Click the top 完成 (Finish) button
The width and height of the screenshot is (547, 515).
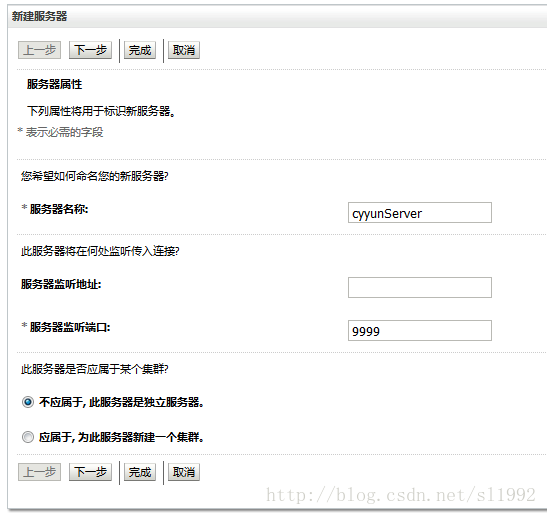(140, 50)
